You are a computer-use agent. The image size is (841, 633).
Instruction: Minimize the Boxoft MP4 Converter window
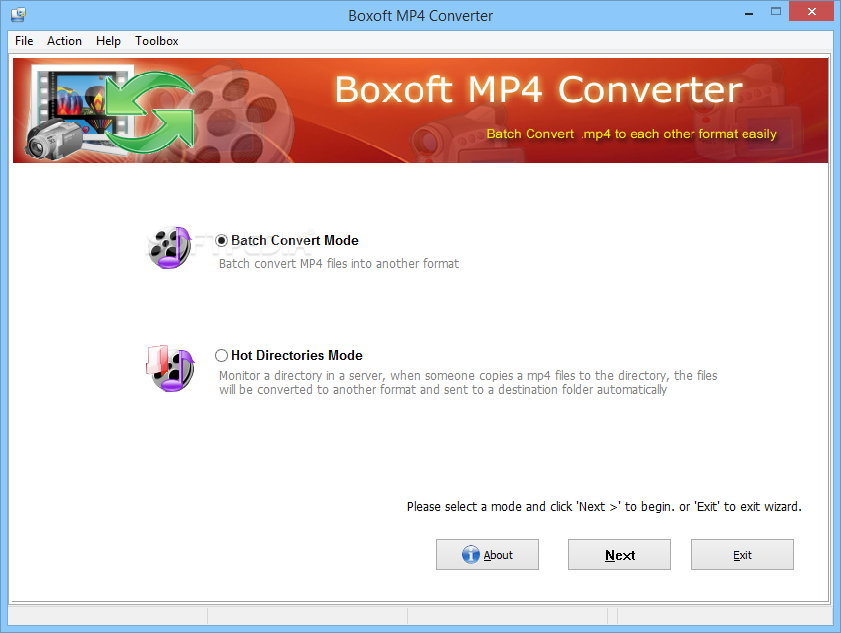point(749,12)
